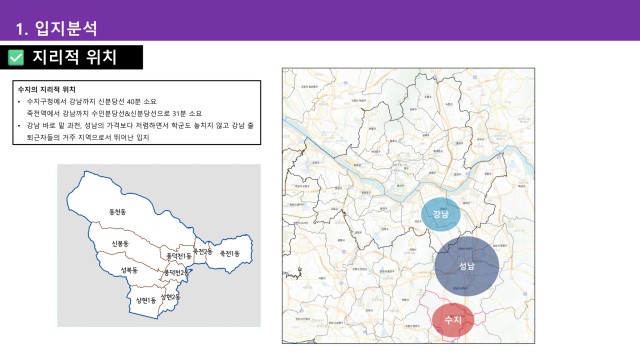Viewport: 640px width, 360px height.
Task: Click the 상현2동 label on the district map
Action: [x=170, y=297]
